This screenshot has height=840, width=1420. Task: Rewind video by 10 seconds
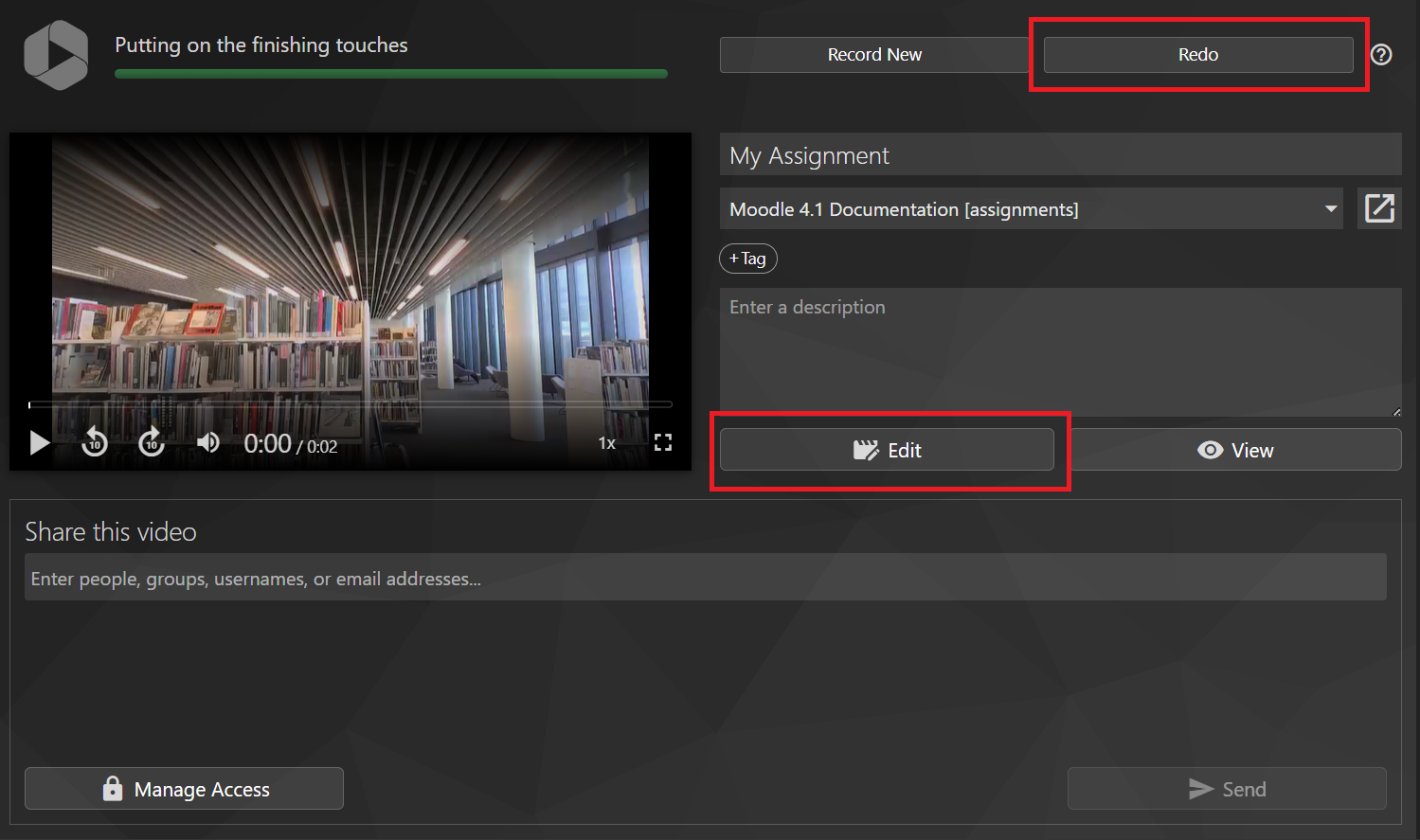pos(95,442)
